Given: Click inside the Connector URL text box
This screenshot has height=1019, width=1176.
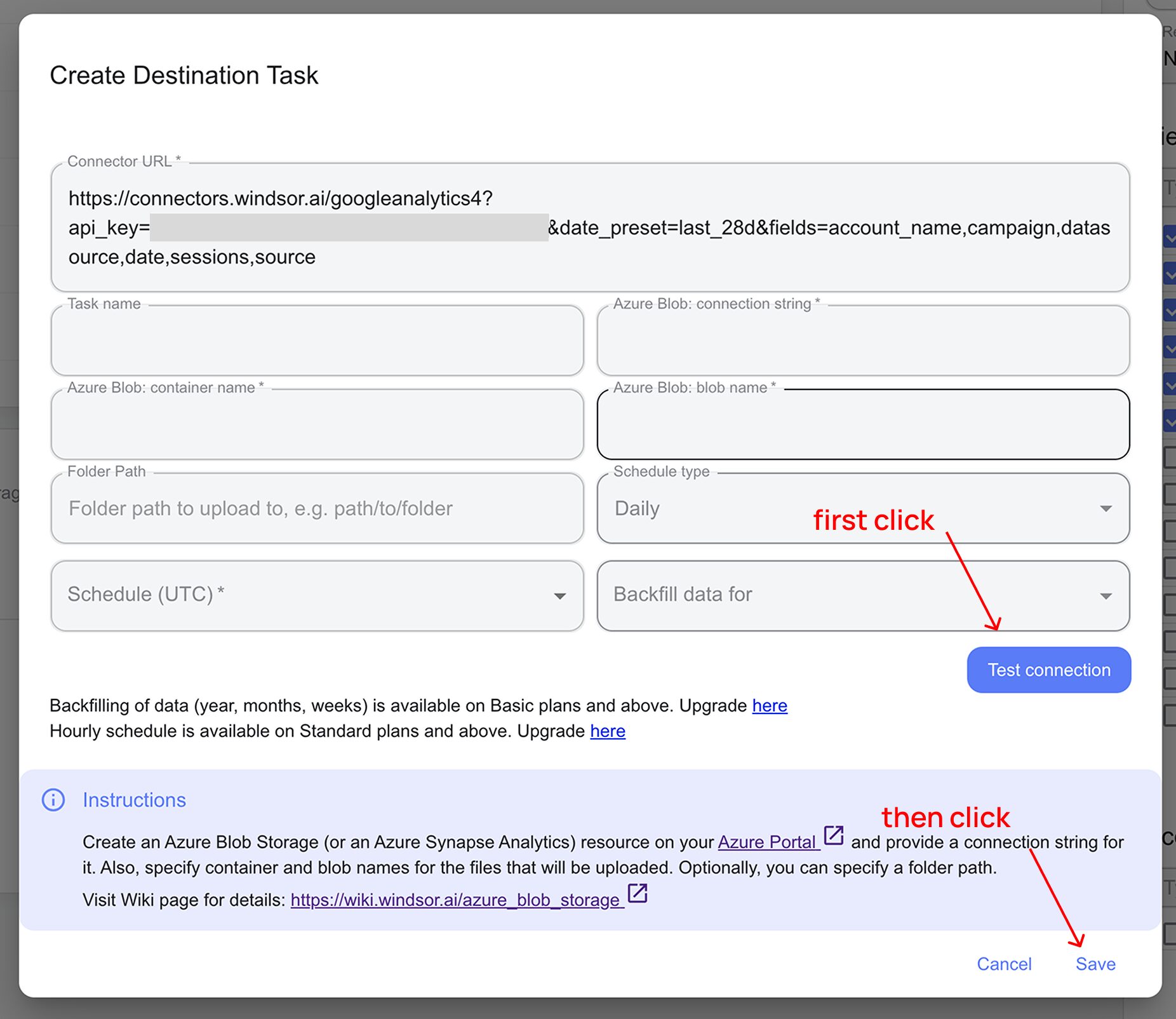Looking at the screenshot, I should (590, 227).
